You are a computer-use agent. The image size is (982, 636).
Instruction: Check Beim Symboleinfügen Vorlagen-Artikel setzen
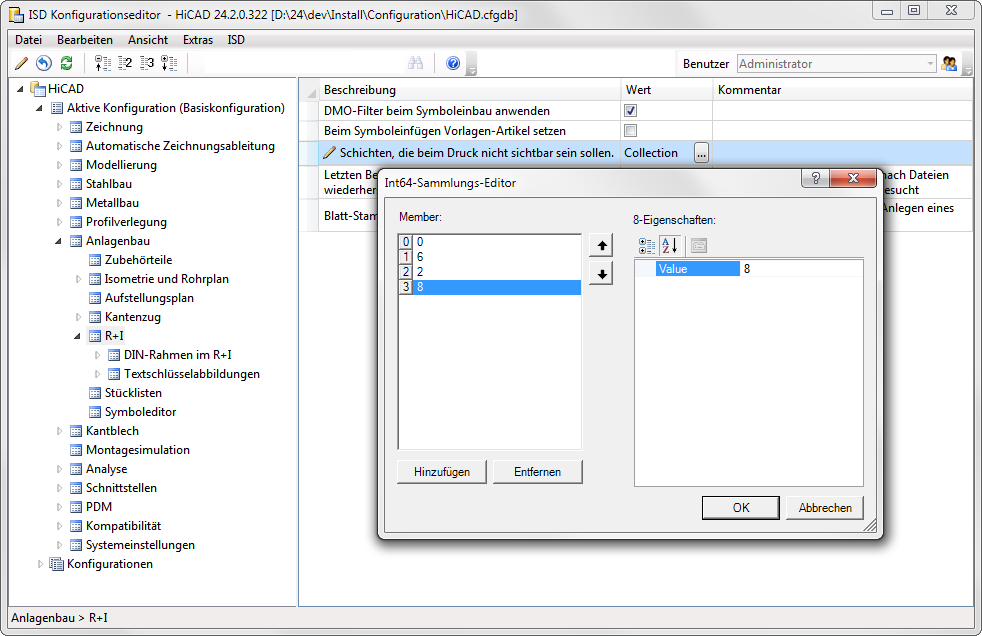(631, 131)
